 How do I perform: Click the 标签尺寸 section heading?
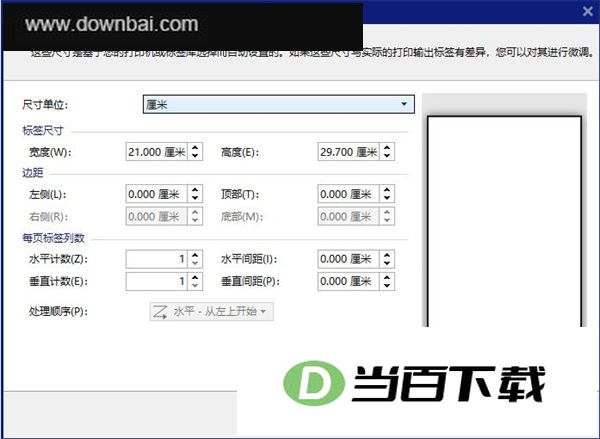point(42,131)
